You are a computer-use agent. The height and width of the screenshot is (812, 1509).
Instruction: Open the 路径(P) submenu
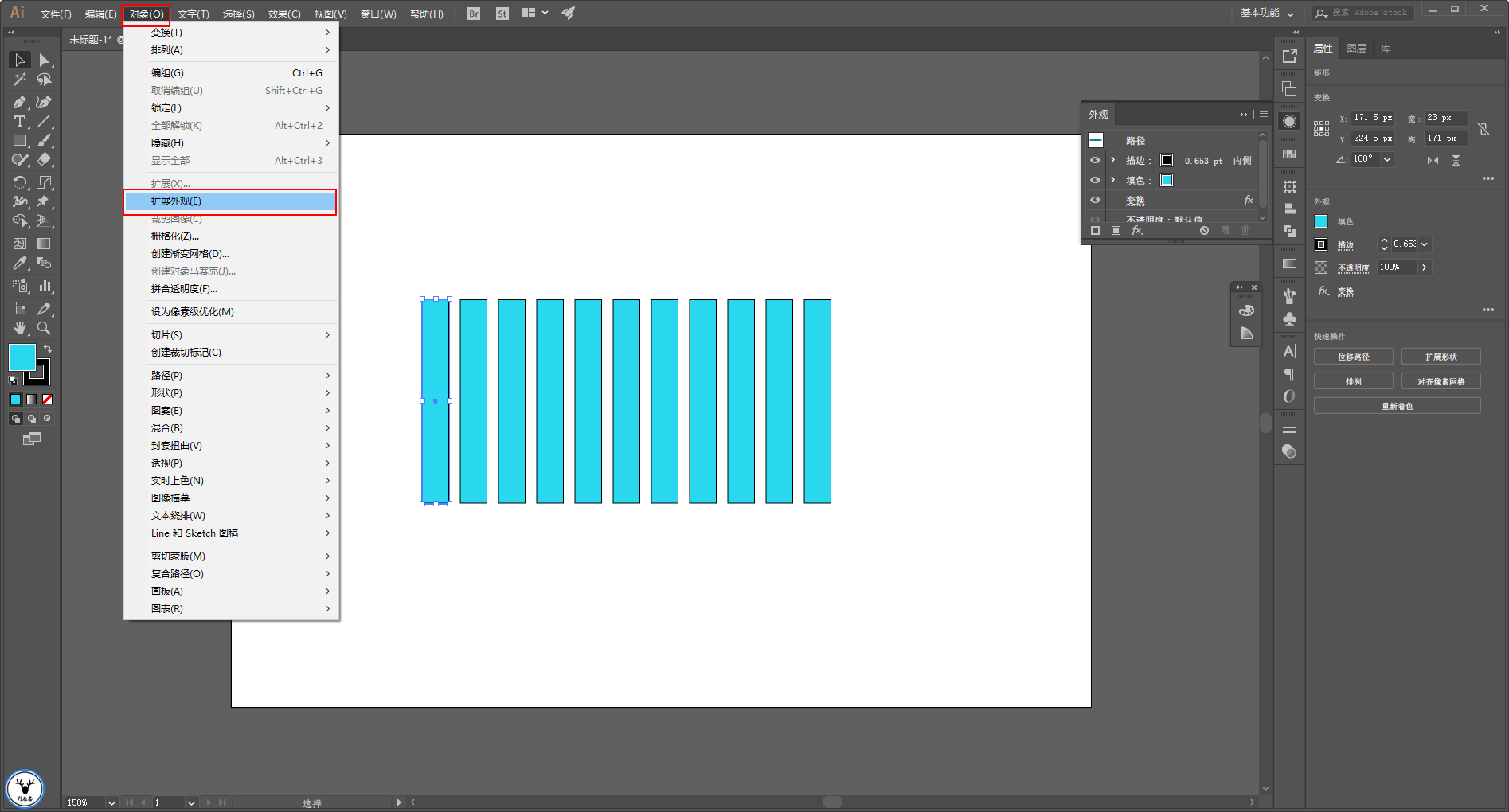tap(230, 376)
